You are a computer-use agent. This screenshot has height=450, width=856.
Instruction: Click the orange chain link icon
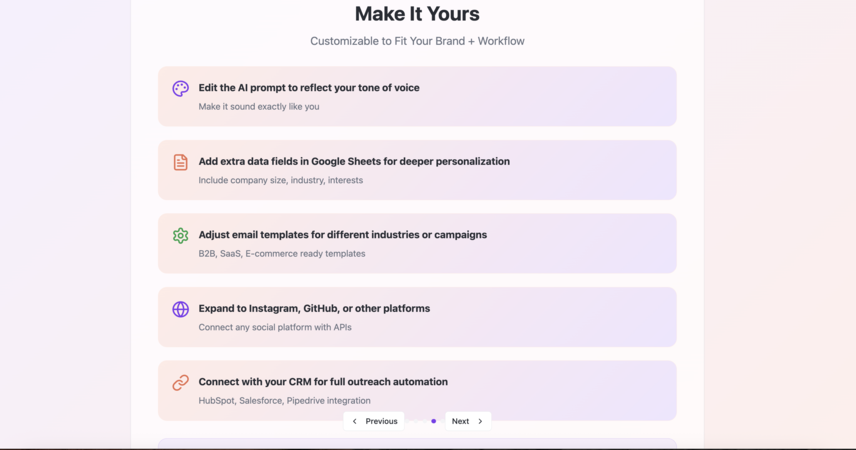coord(181,382)
